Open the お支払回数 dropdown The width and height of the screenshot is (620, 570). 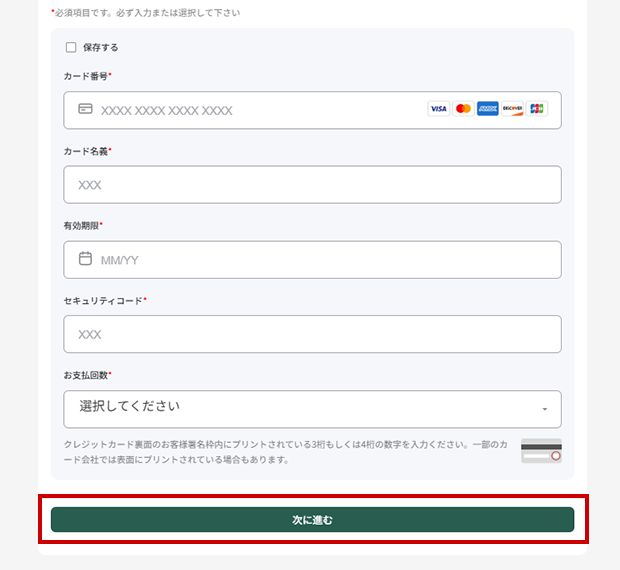click(312, 409)
